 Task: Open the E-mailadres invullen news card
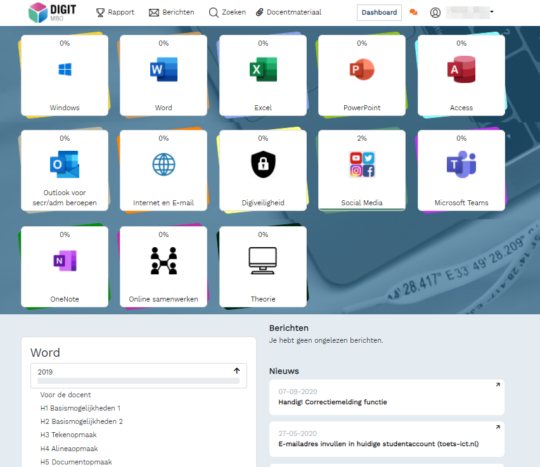click(387, 439)
